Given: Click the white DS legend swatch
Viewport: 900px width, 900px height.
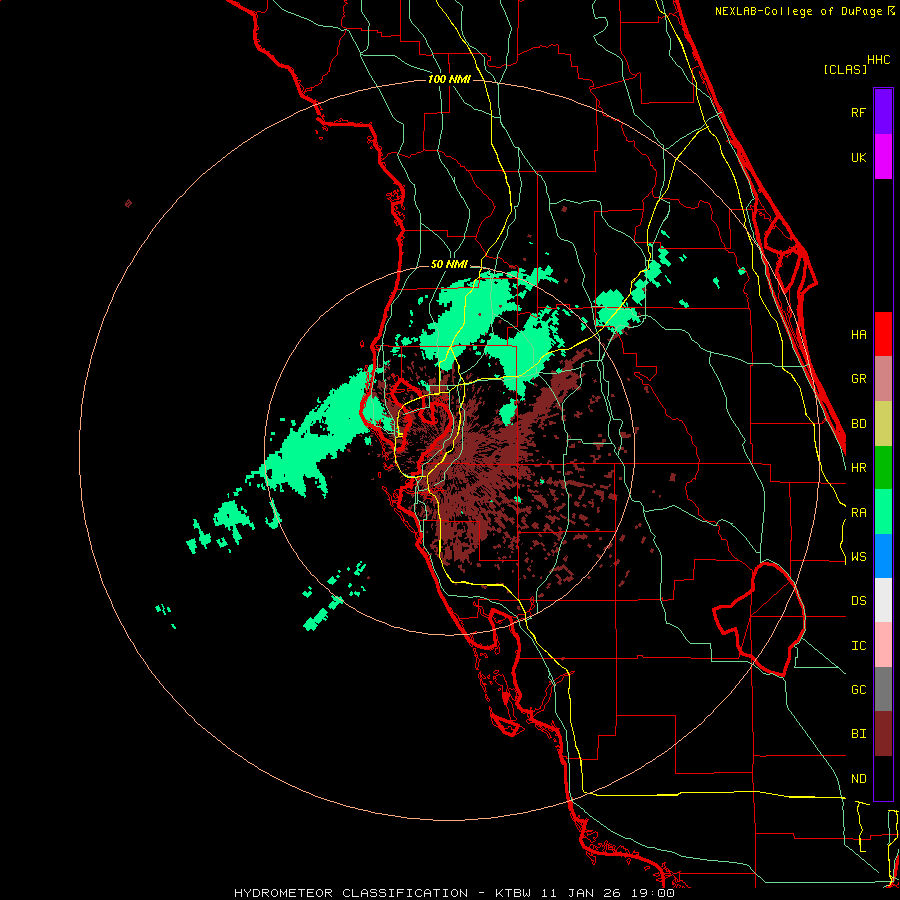Looking at the screenshot, I should point(883,600).
